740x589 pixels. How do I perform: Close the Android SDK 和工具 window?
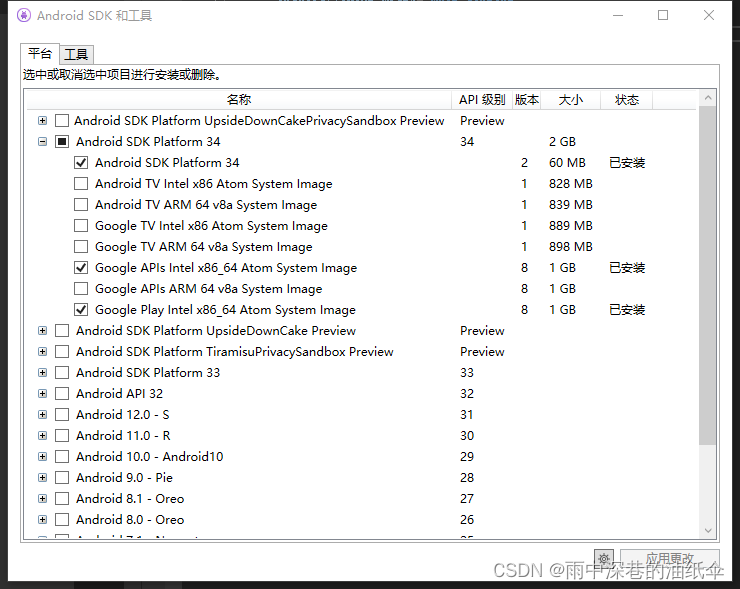pyautogui.click(x=709, y=16)
